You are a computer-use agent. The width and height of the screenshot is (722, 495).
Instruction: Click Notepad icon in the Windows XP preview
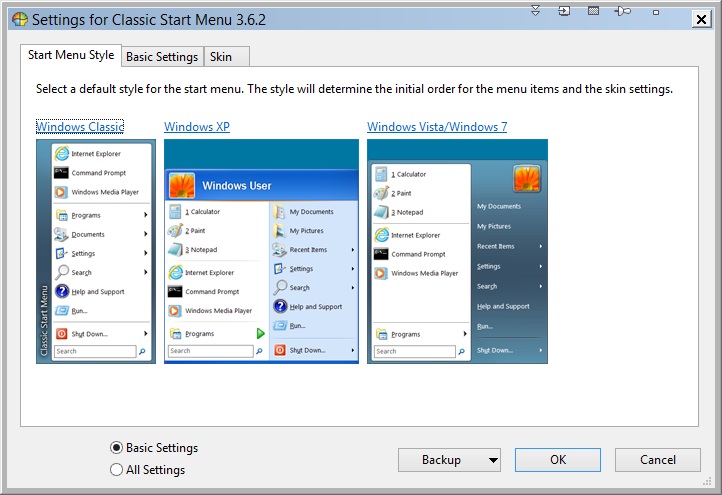coord(175,250)
